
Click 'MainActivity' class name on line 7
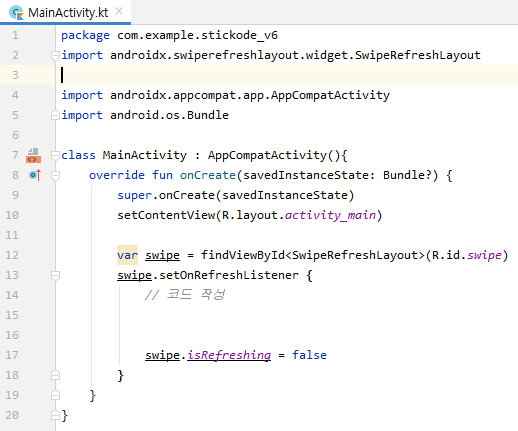[145, 155]
